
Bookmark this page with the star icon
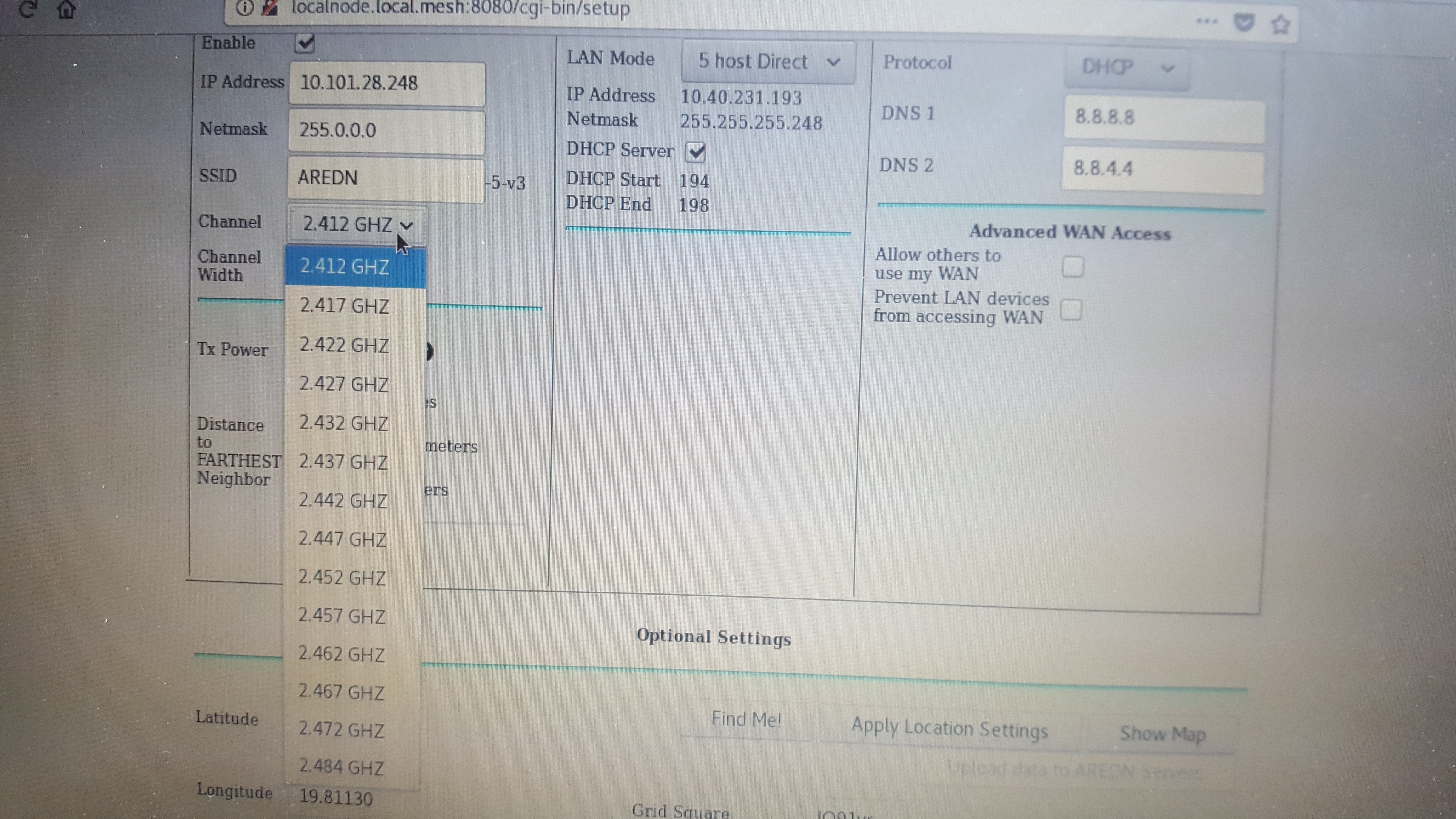1280,24
